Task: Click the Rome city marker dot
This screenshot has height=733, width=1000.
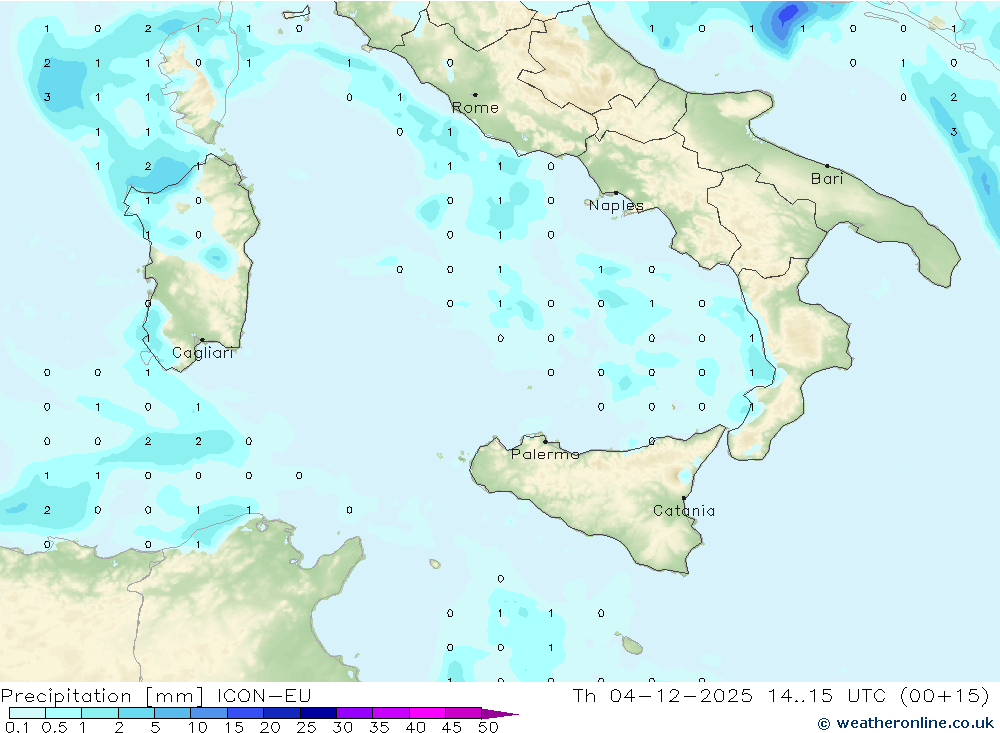Action: tap(475, 95)
